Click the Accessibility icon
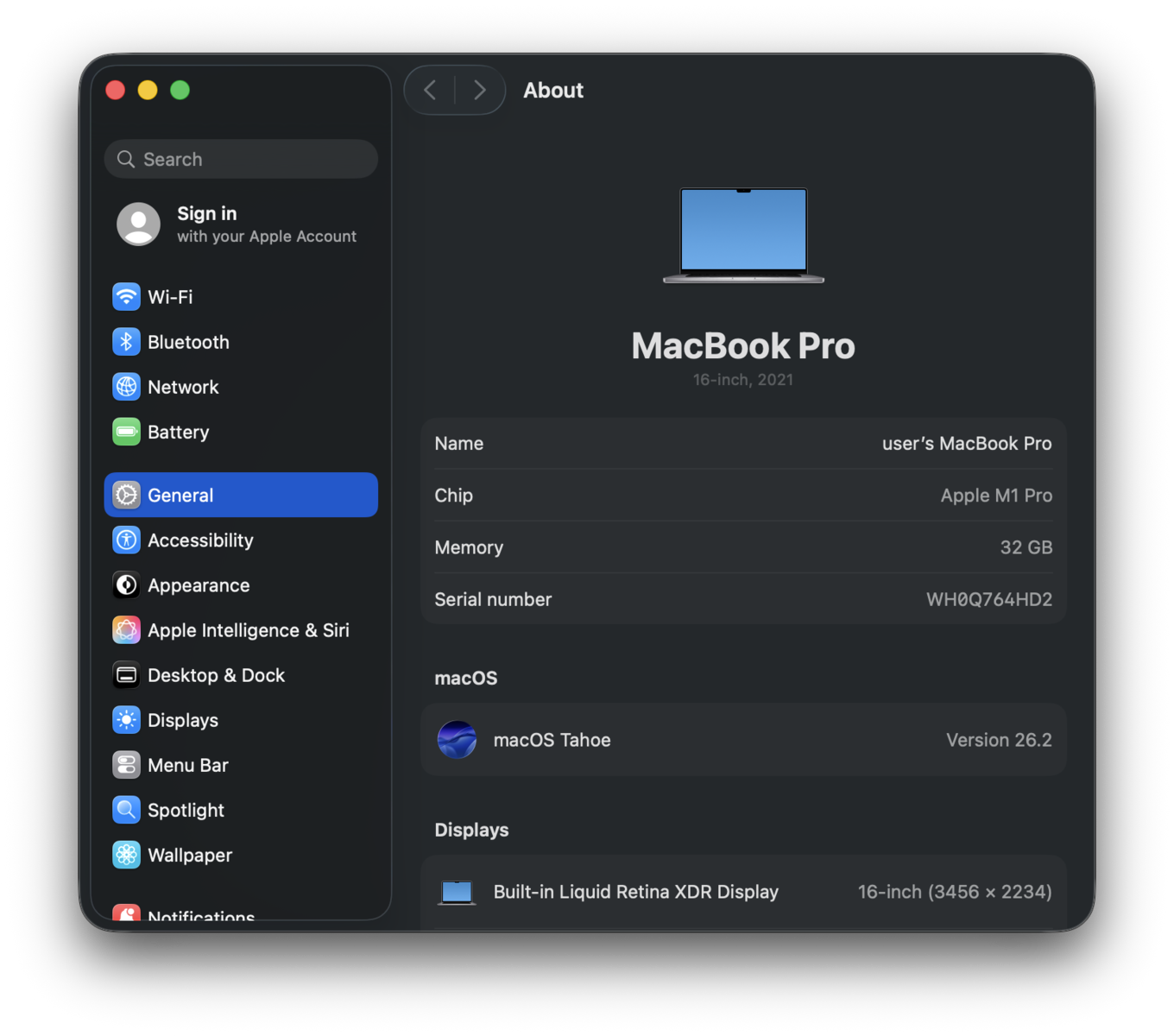Viewport: 1174px width, 1036px height. (x=126, y=540)
